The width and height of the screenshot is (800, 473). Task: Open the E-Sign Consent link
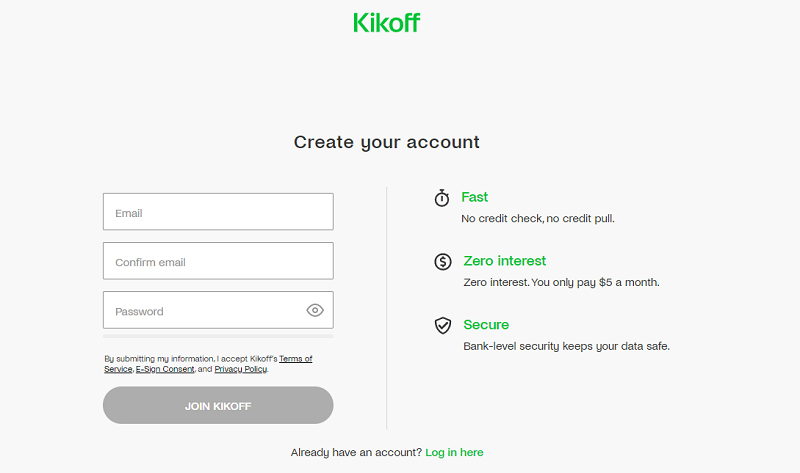pos(165,369)
